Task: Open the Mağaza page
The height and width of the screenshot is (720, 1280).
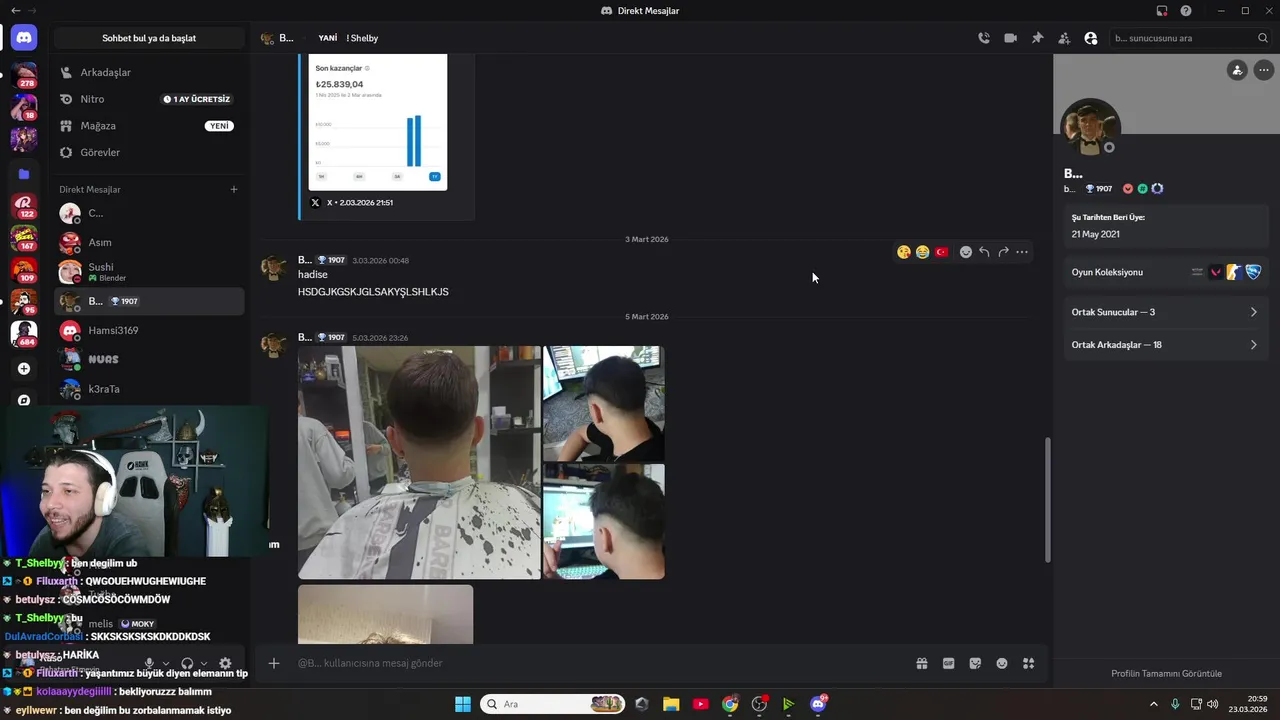Action: 149,126
